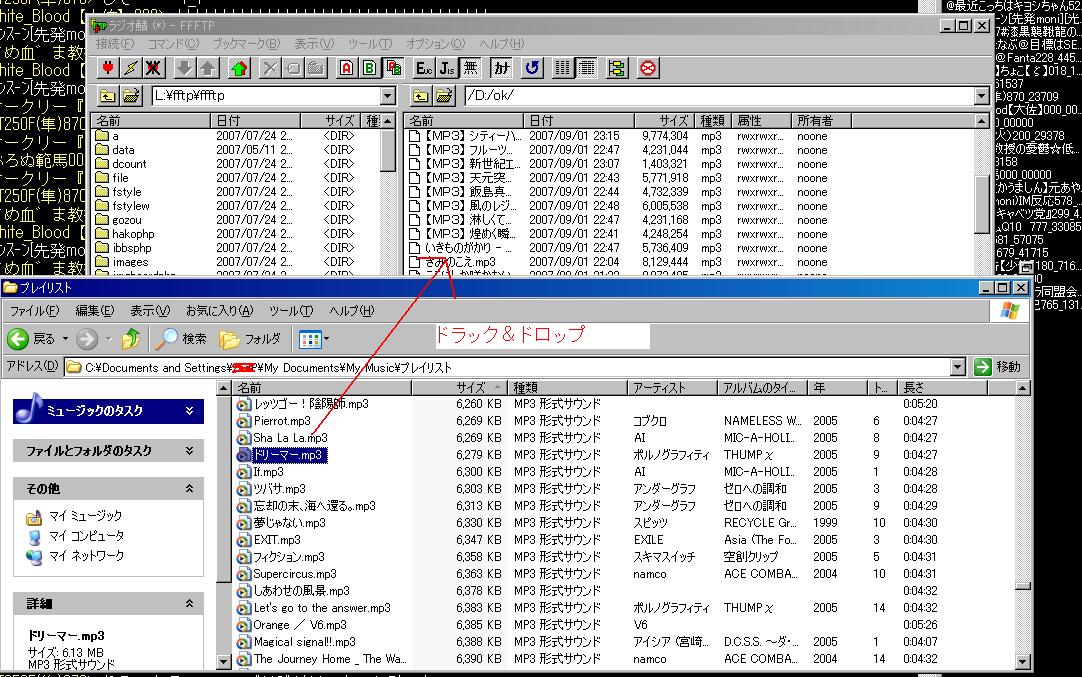This screenshot has width=1082, height=677.
Task: Click the quick connect lightning icon
Action: (x=130, y=68)
